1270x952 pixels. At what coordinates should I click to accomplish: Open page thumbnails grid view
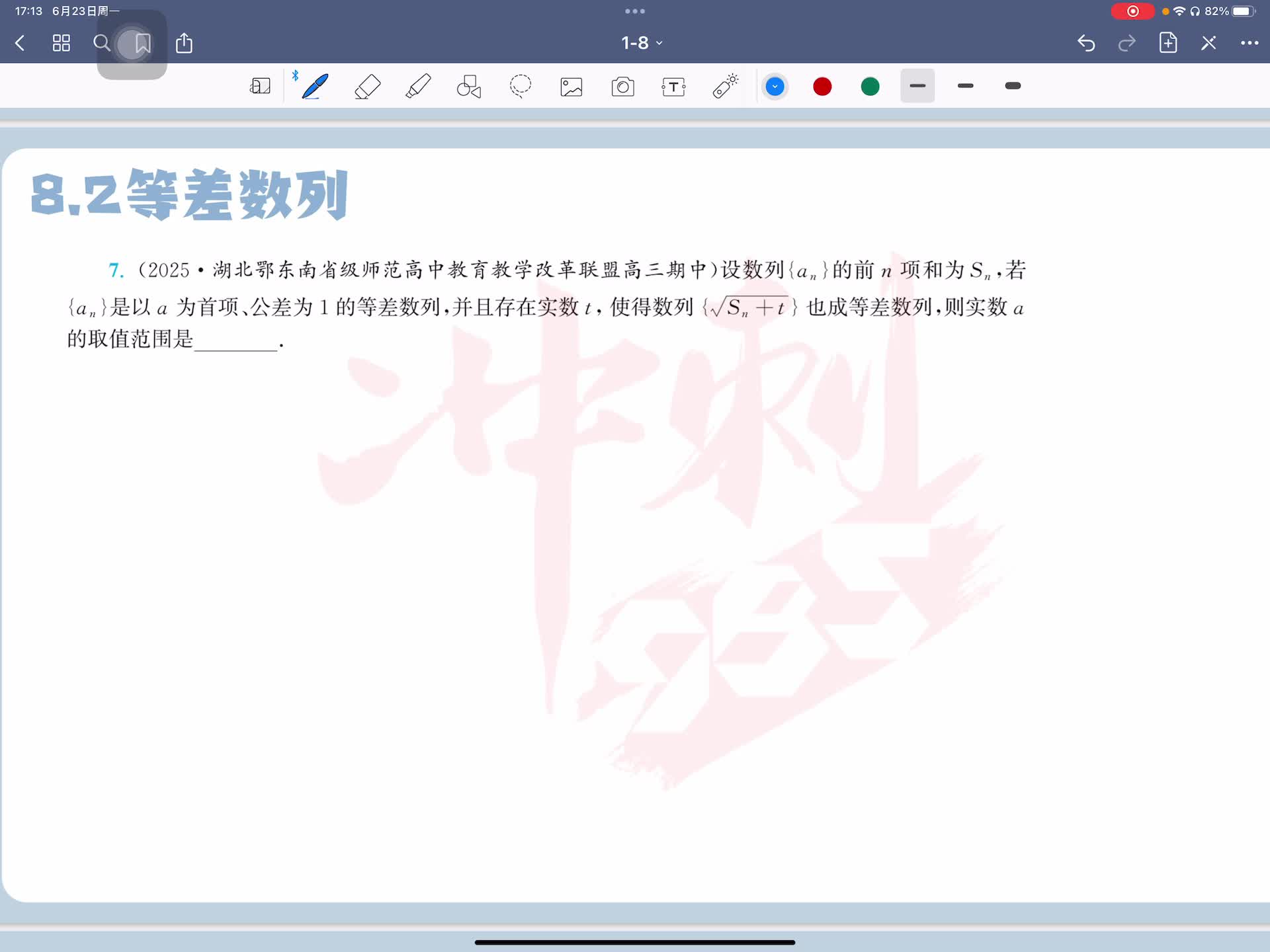point(62,44)
